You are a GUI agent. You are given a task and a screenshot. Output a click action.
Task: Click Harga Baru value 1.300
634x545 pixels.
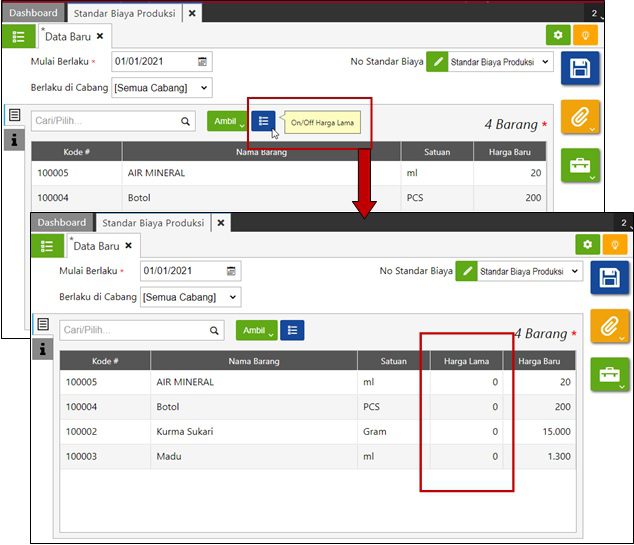[559, 456]
